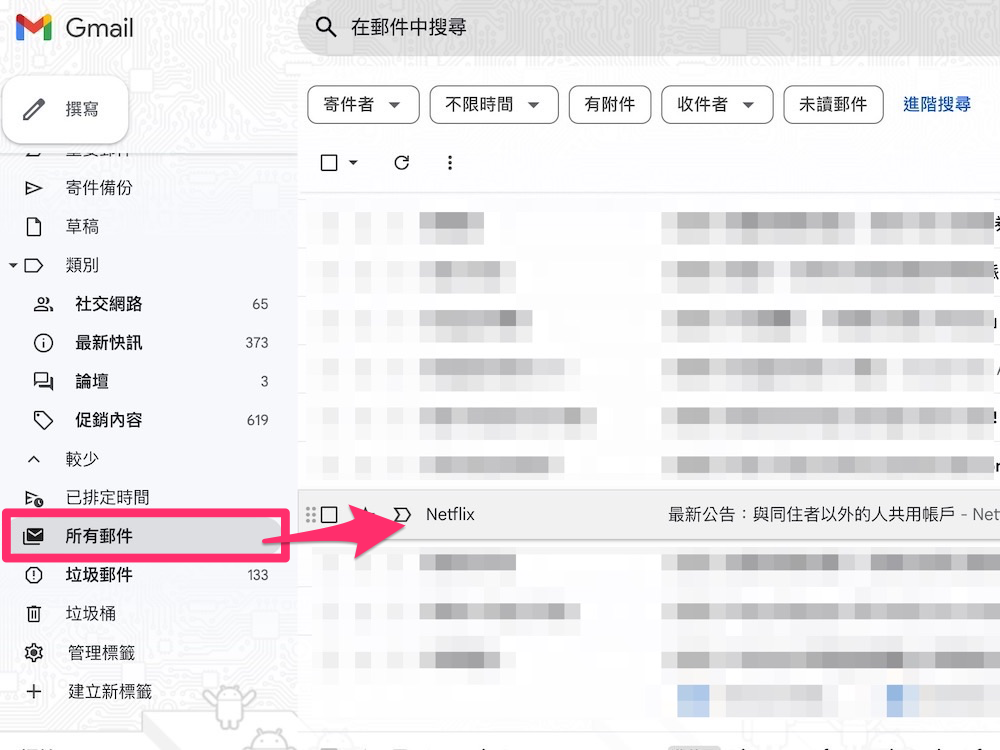This screenshot has height=750, width=1000.
Task: Open the 進階搜尋 link
Action: 936,105
